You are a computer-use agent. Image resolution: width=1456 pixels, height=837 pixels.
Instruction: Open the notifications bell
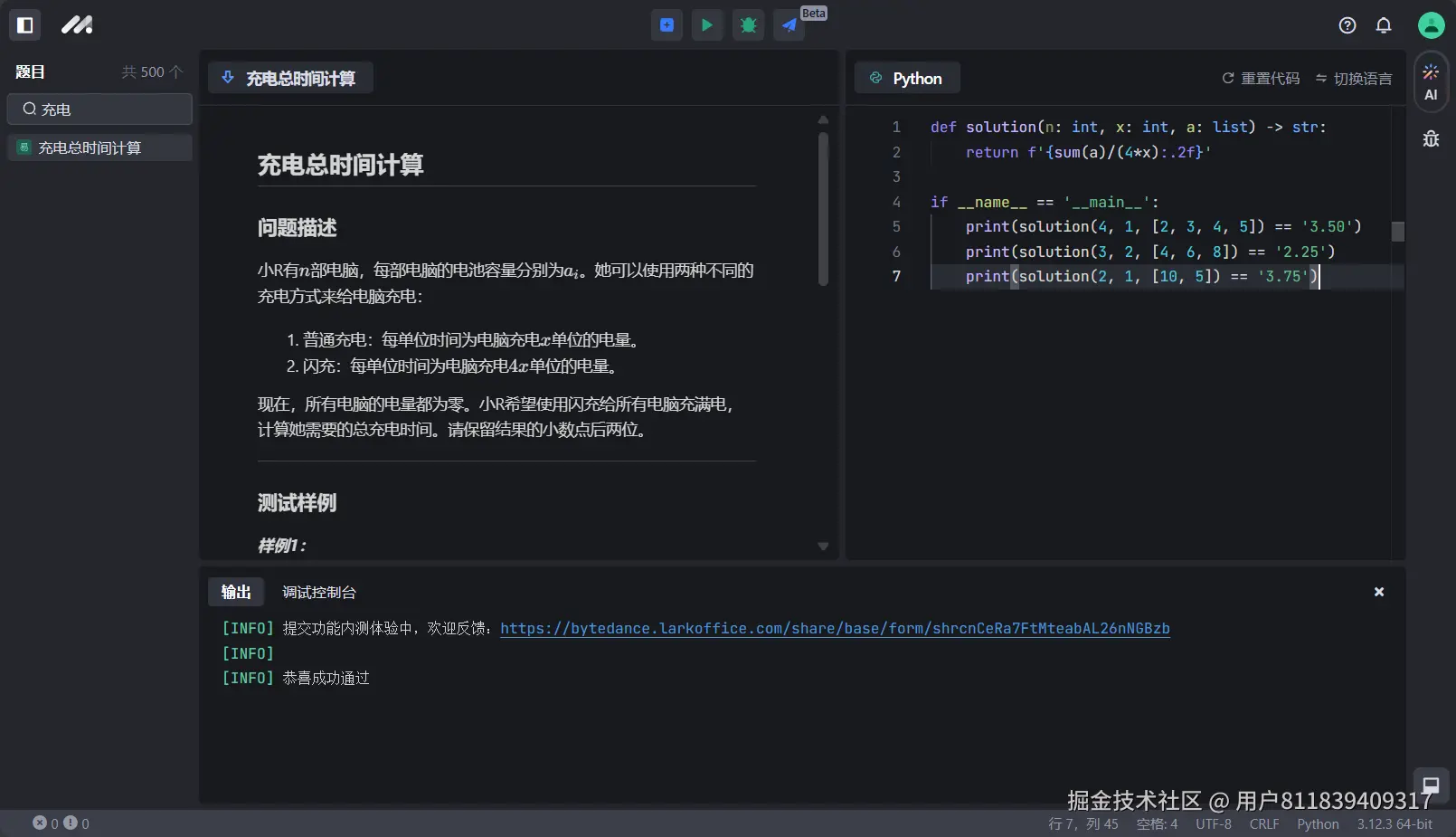pos(1384,25)
